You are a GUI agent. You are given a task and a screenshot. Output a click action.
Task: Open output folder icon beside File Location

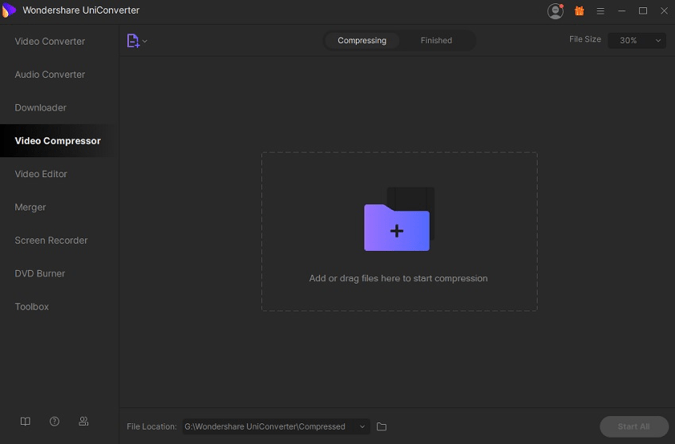pyautogui.click(x=381, y=427)
